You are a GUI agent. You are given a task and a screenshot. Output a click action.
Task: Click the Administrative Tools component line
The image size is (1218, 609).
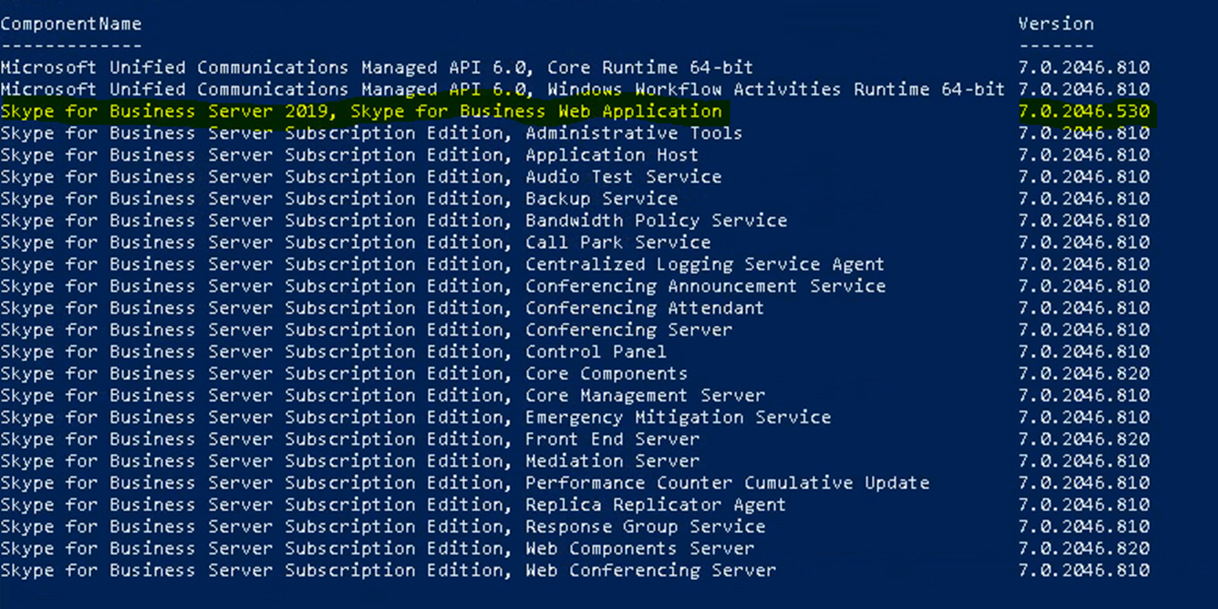tap(634, 133)
